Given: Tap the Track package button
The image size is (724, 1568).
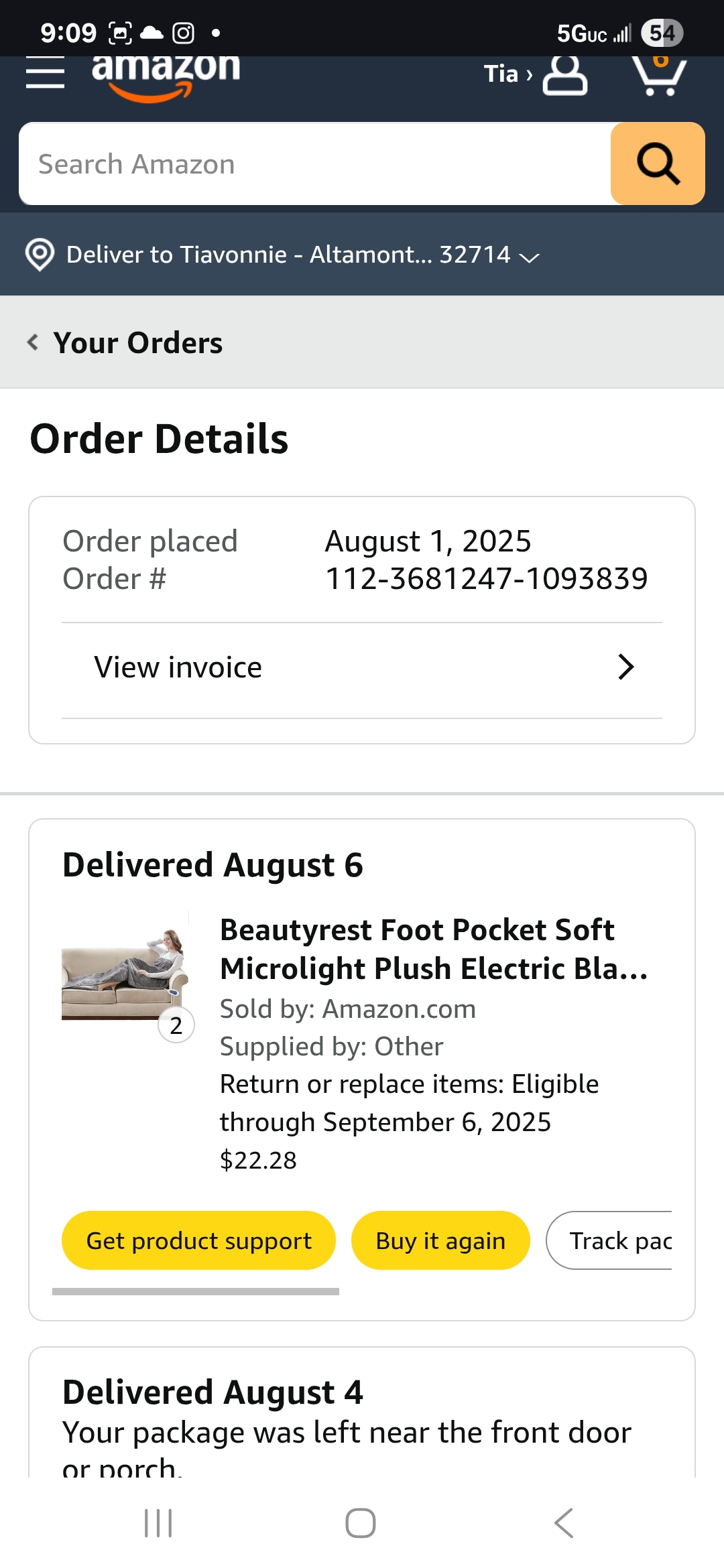Looking at the screenshot, I should click(609, 1240).
